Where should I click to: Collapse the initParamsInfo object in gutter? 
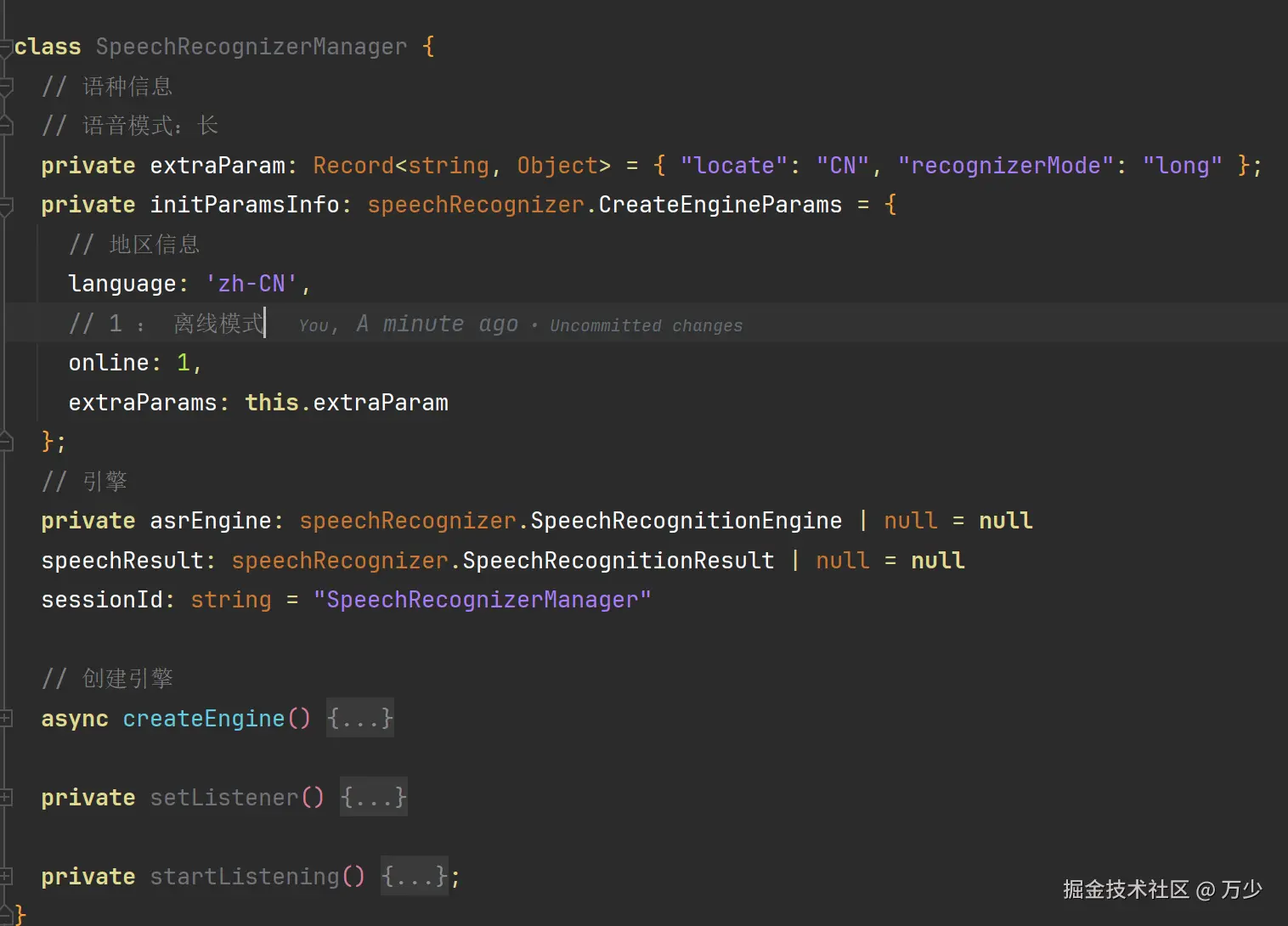(x=6, y=205)
